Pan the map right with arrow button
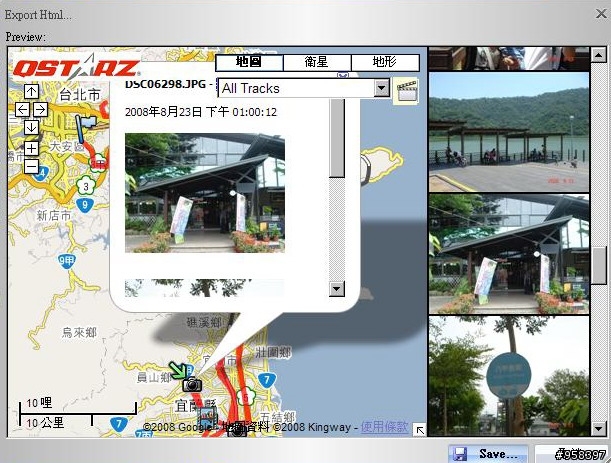The width and height of the screenshot is (611, 463). (x=41, y=110)
